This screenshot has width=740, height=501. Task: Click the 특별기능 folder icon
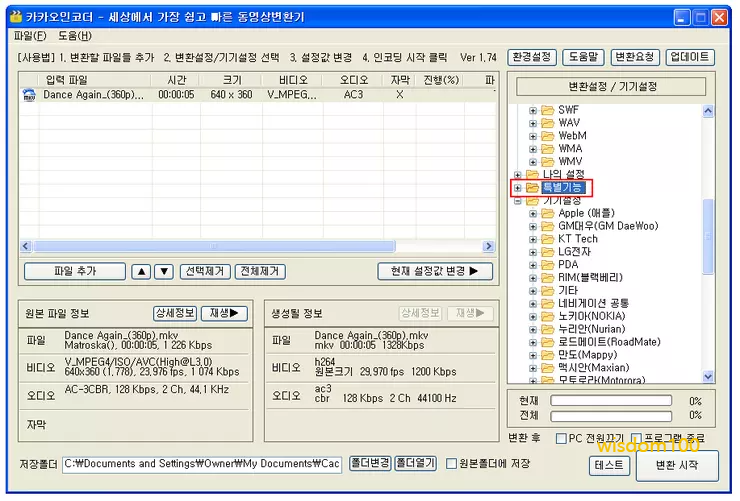click(x=532, y=188)
